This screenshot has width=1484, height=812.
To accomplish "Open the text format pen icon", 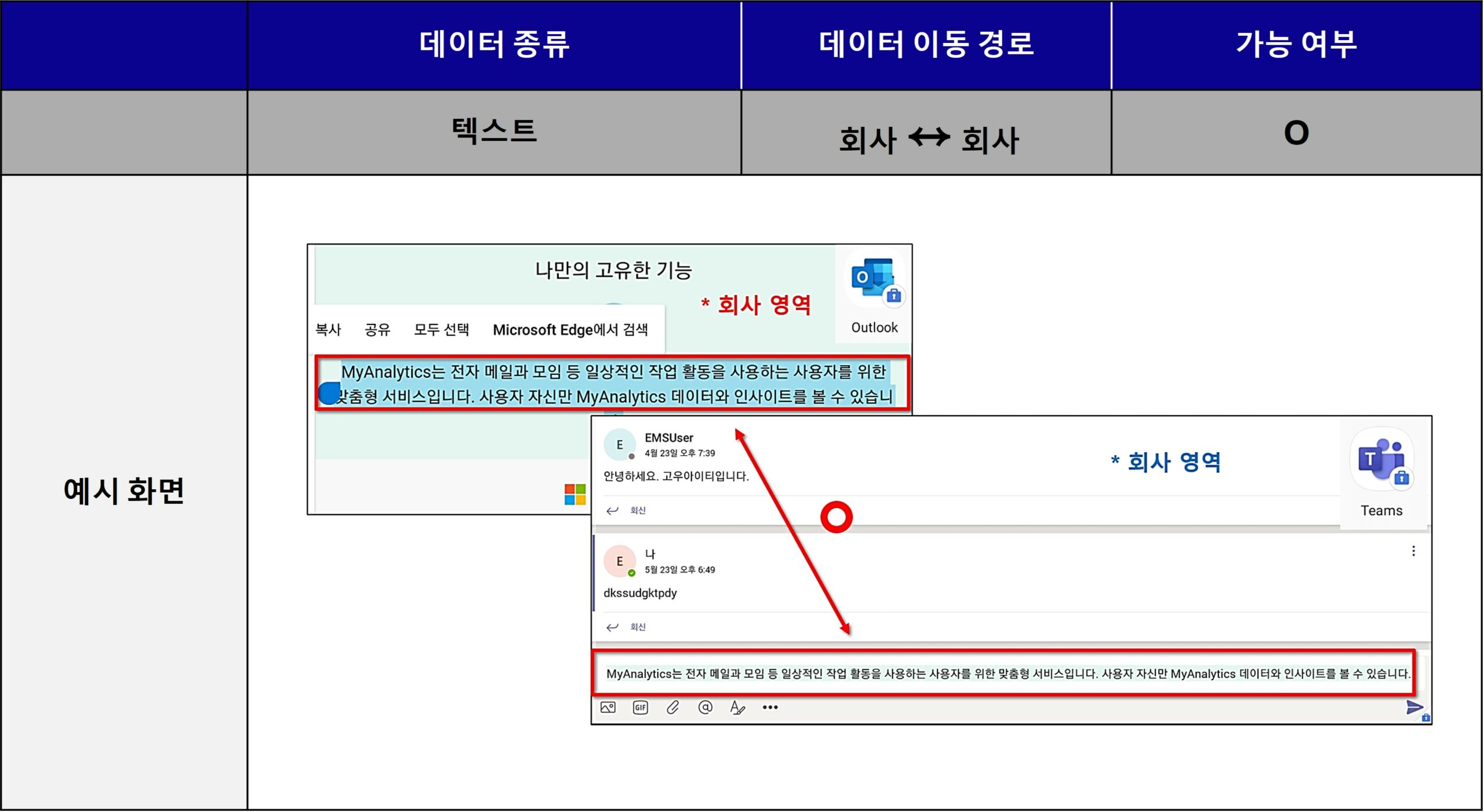I will coord(737,708).
